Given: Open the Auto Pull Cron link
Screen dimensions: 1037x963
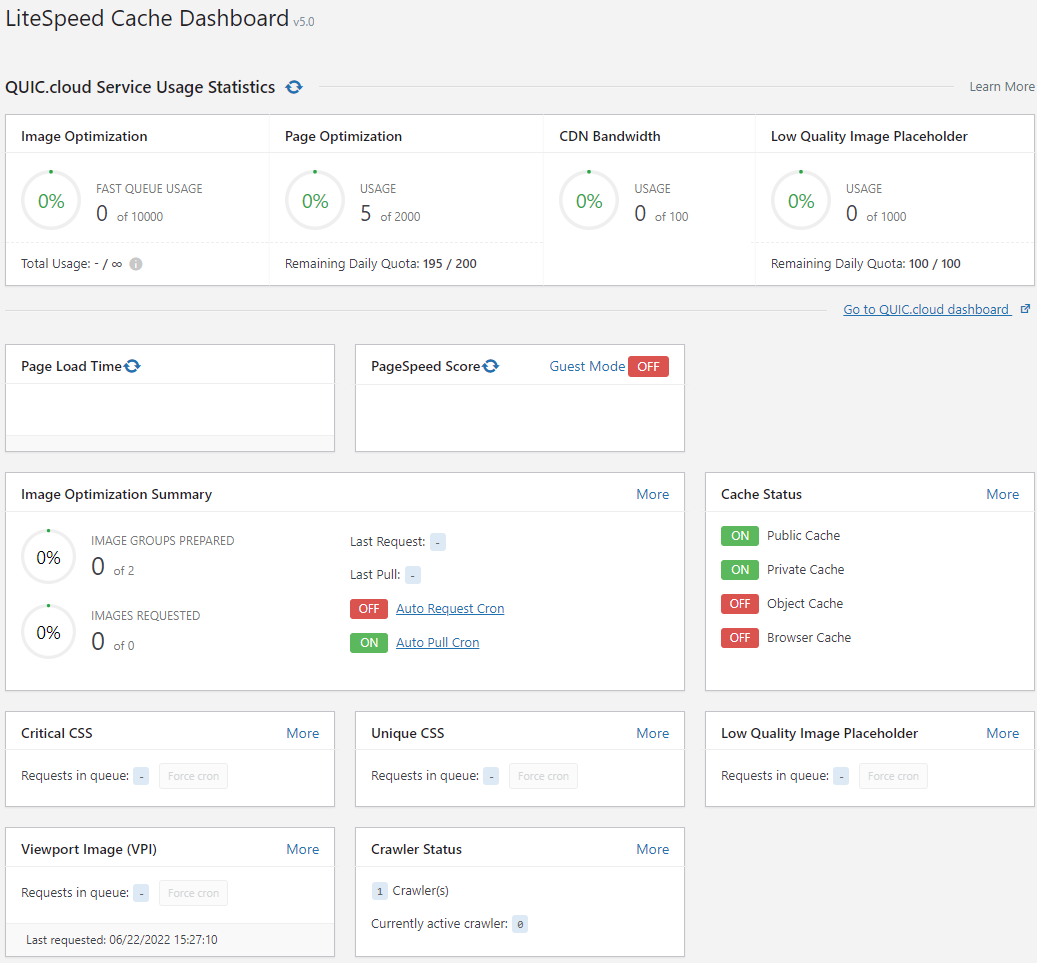Looking at the screenshot, I should click(437, 642).
